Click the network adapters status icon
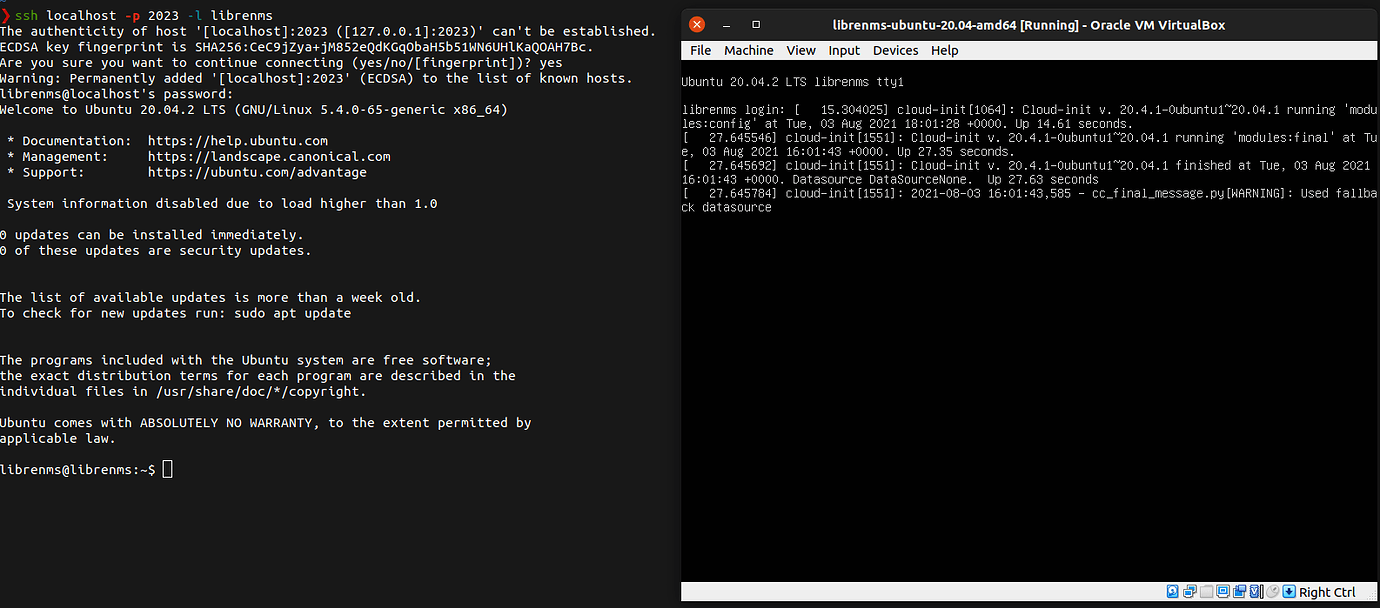This screenshot has width=1380, height=608. [x=1189, y=591]
